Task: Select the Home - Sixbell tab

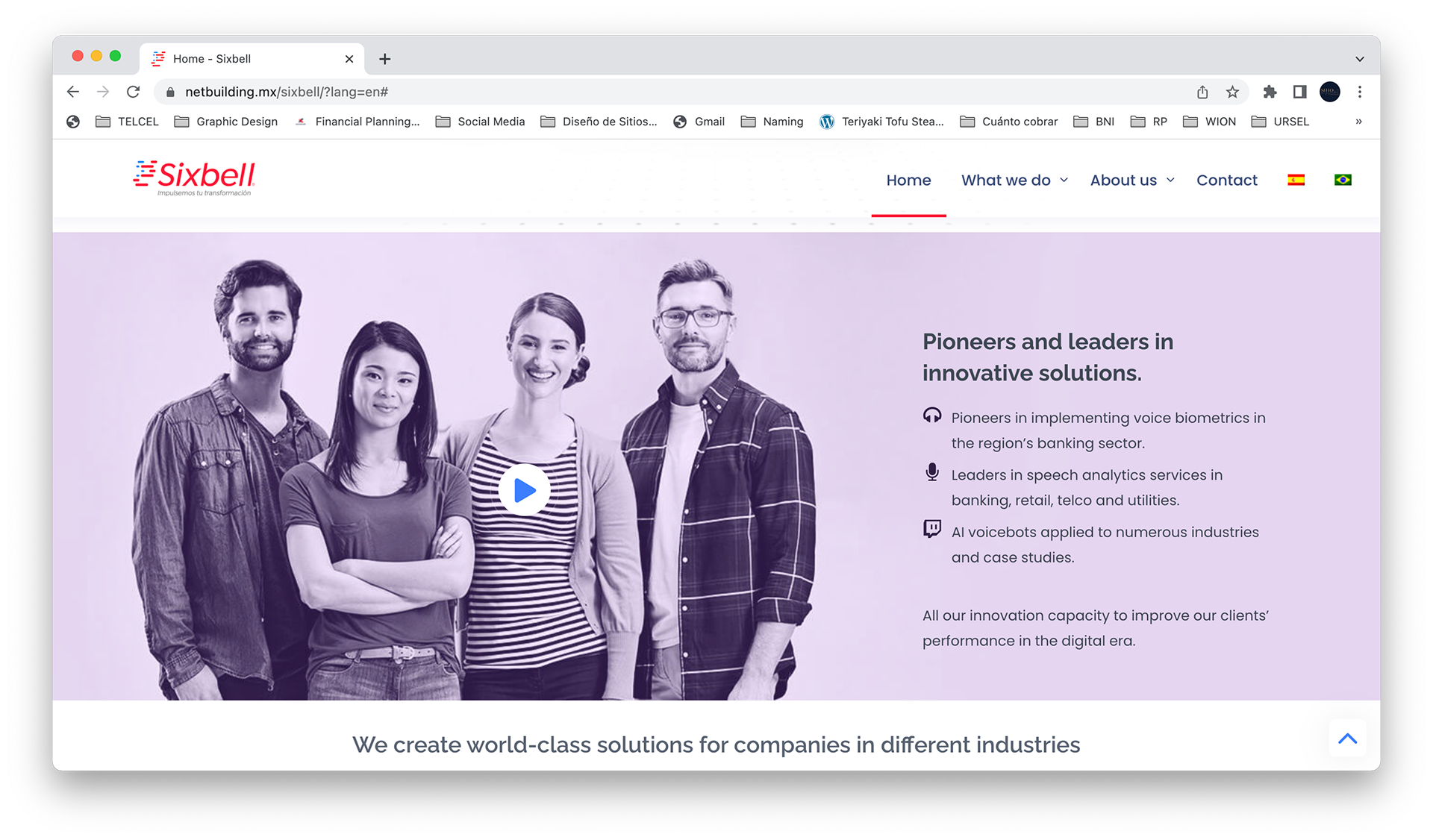Action: 252,59
